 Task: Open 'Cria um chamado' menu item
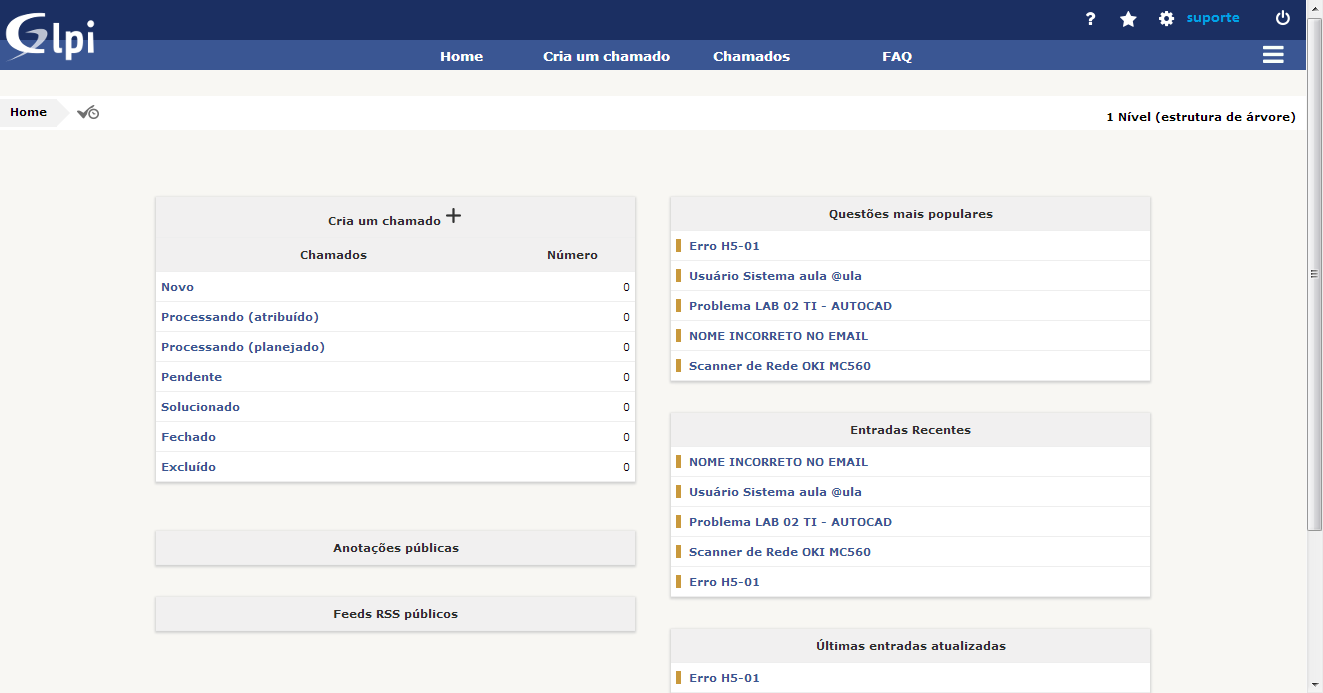[606, 57]
